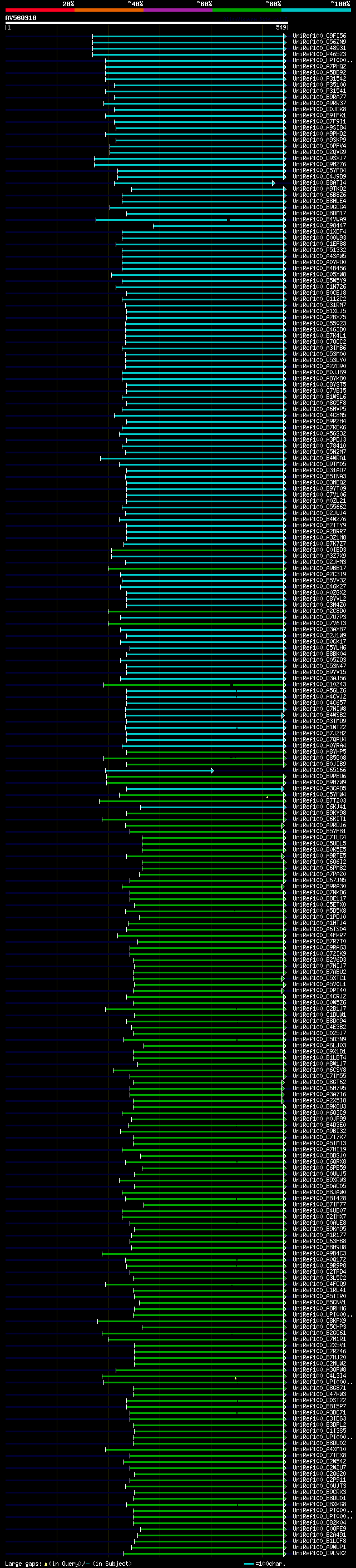Click the white query sequence bar

point(146,23)
